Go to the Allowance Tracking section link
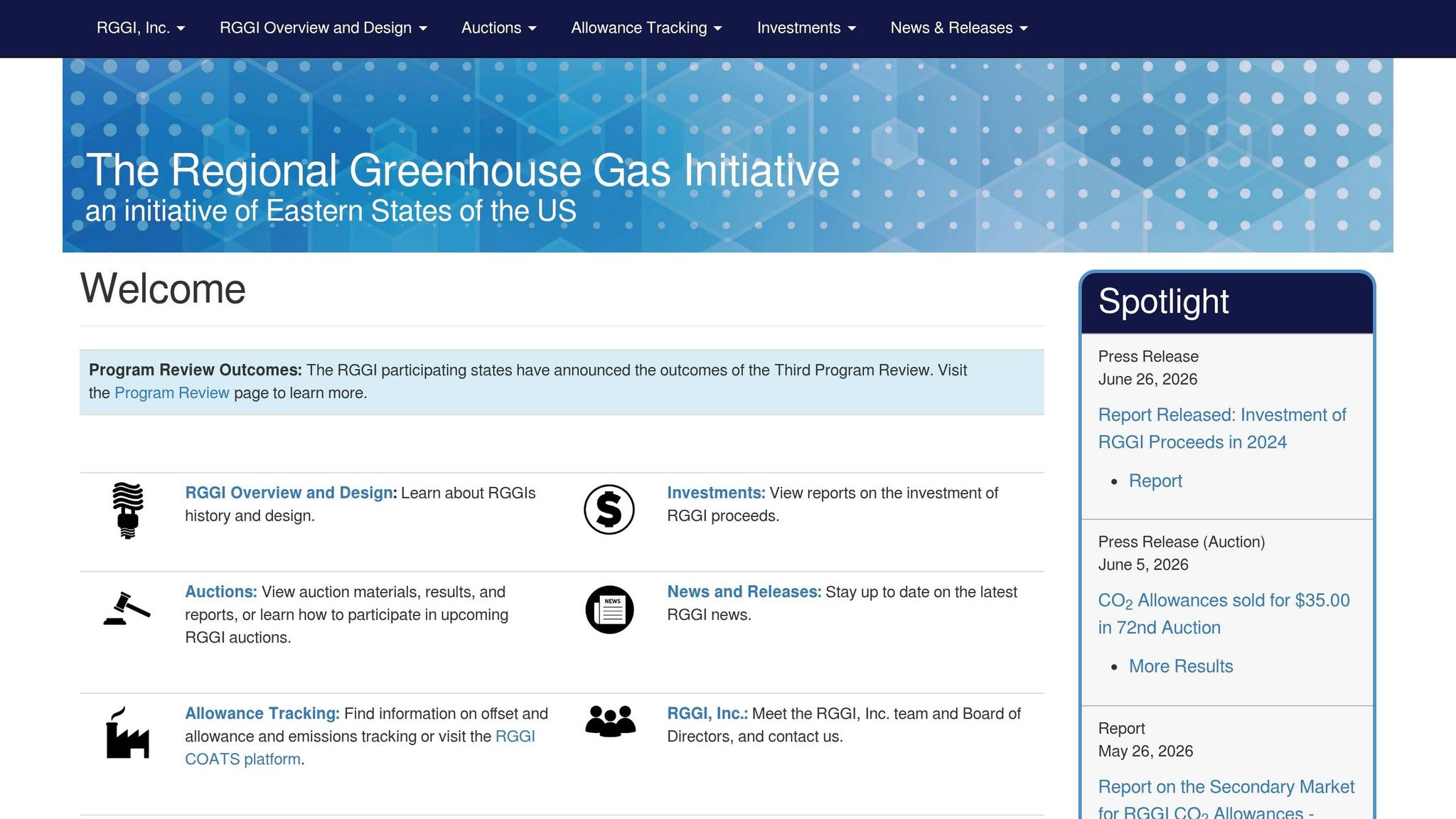Viewport: 1456px width, 819px height. 262,714
